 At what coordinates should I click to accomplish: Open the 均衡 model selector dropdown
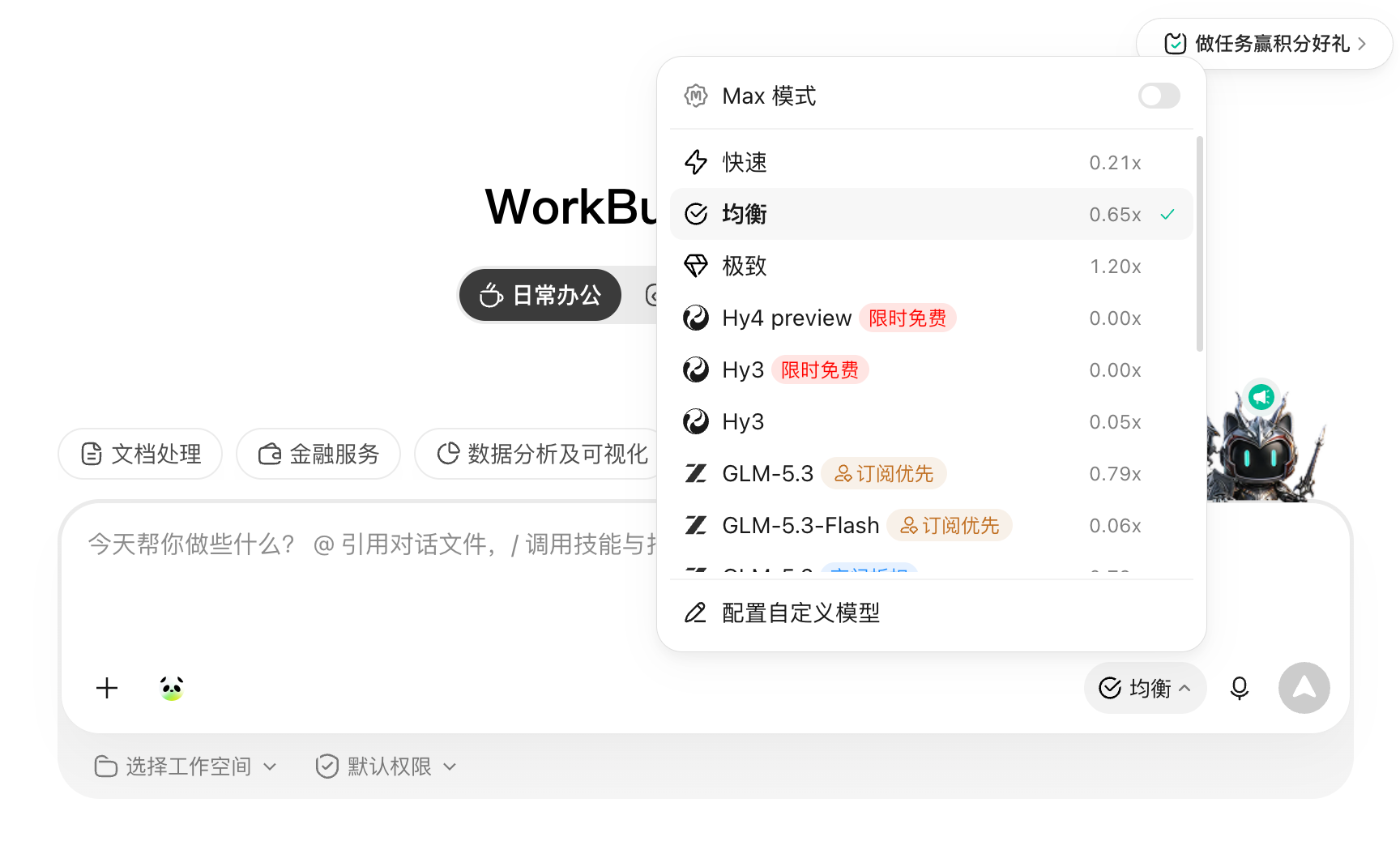click(1145, 688)
